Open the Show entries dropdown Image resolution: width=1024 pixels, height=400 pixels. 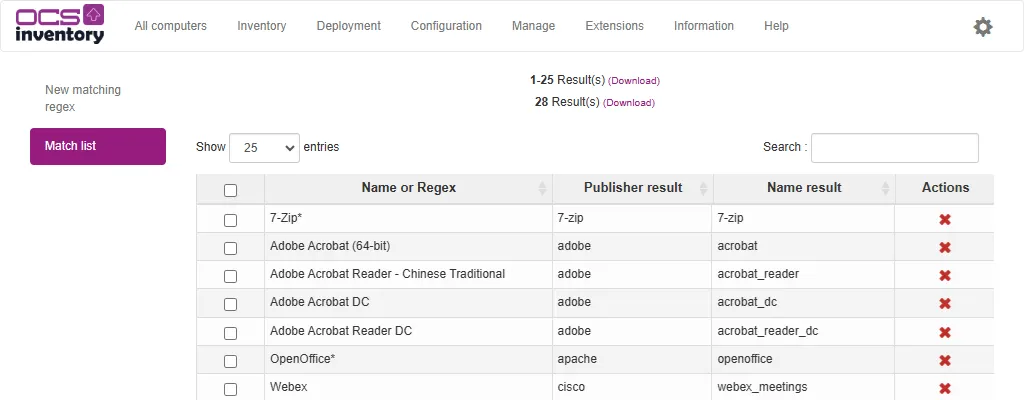coord(264,148)
